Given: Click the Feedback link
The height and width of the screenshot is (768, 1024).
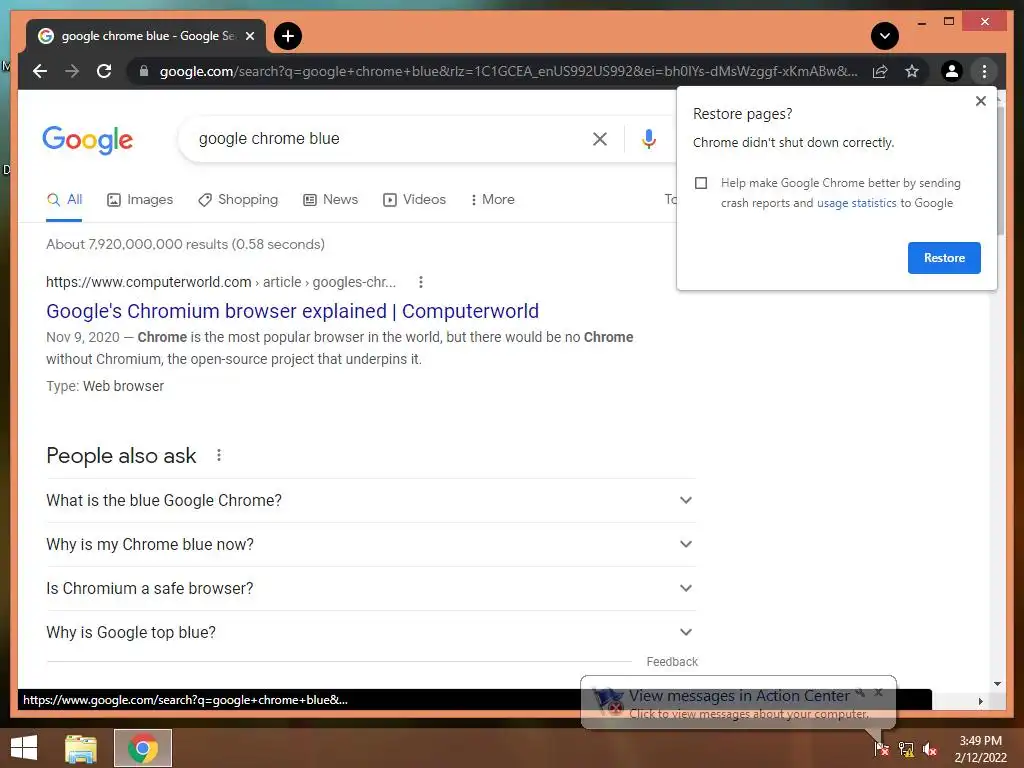Looking at the screenshot, I should tap(672, 662).
